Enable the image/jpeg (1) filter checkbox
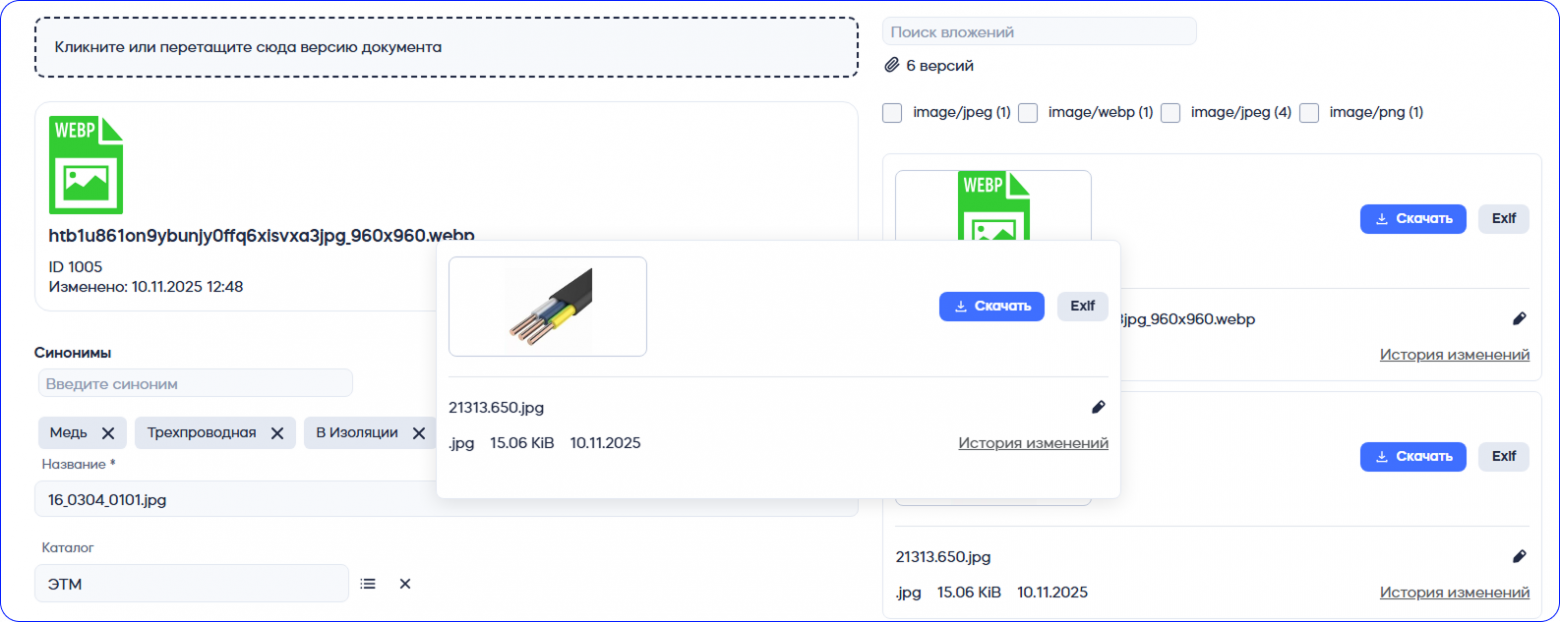Image resolution: width=1560 pixels, height=622 pixels. pos(892,113)
